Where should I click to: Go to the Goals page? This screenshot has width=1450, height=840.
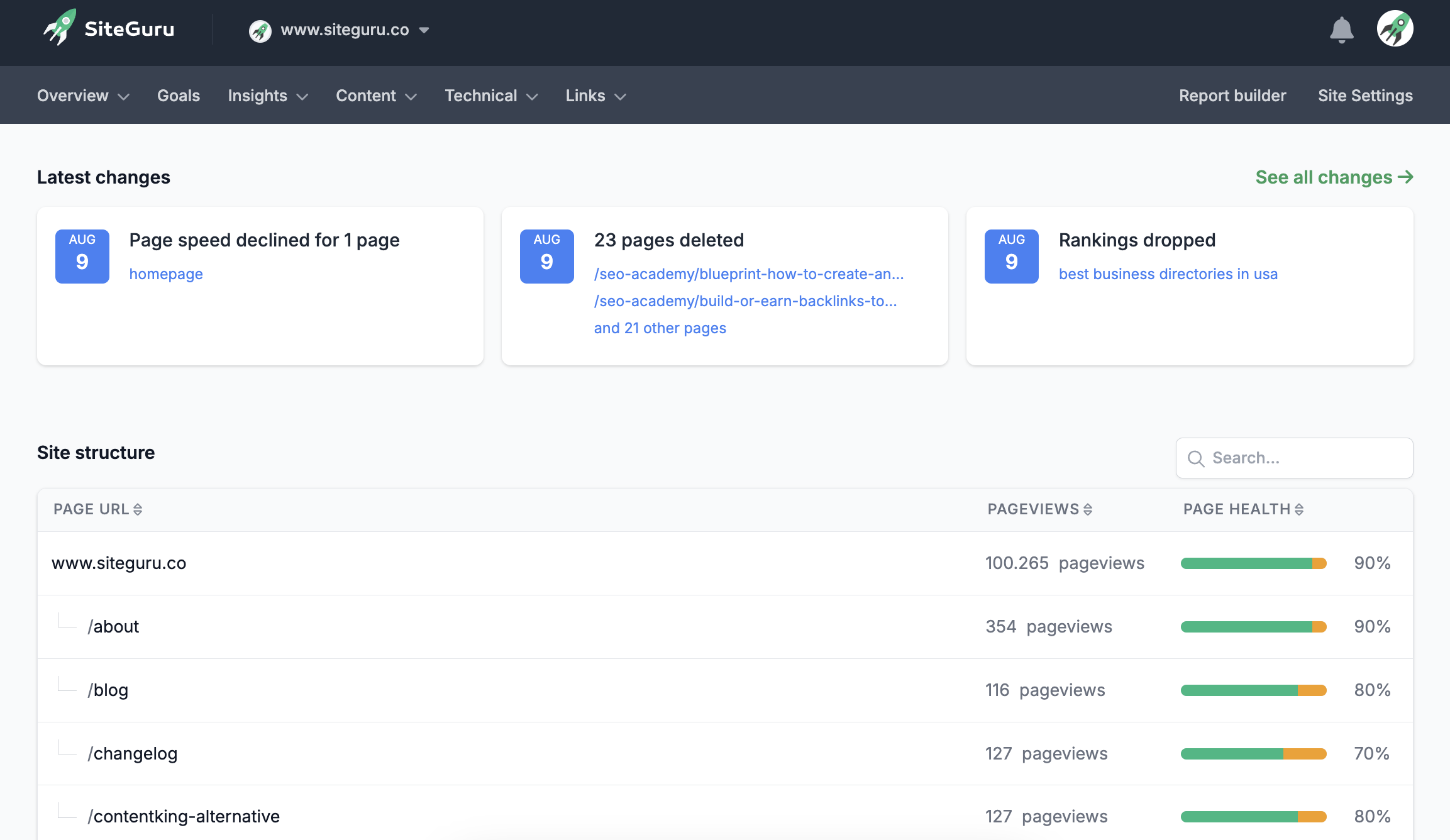[179, 96]
